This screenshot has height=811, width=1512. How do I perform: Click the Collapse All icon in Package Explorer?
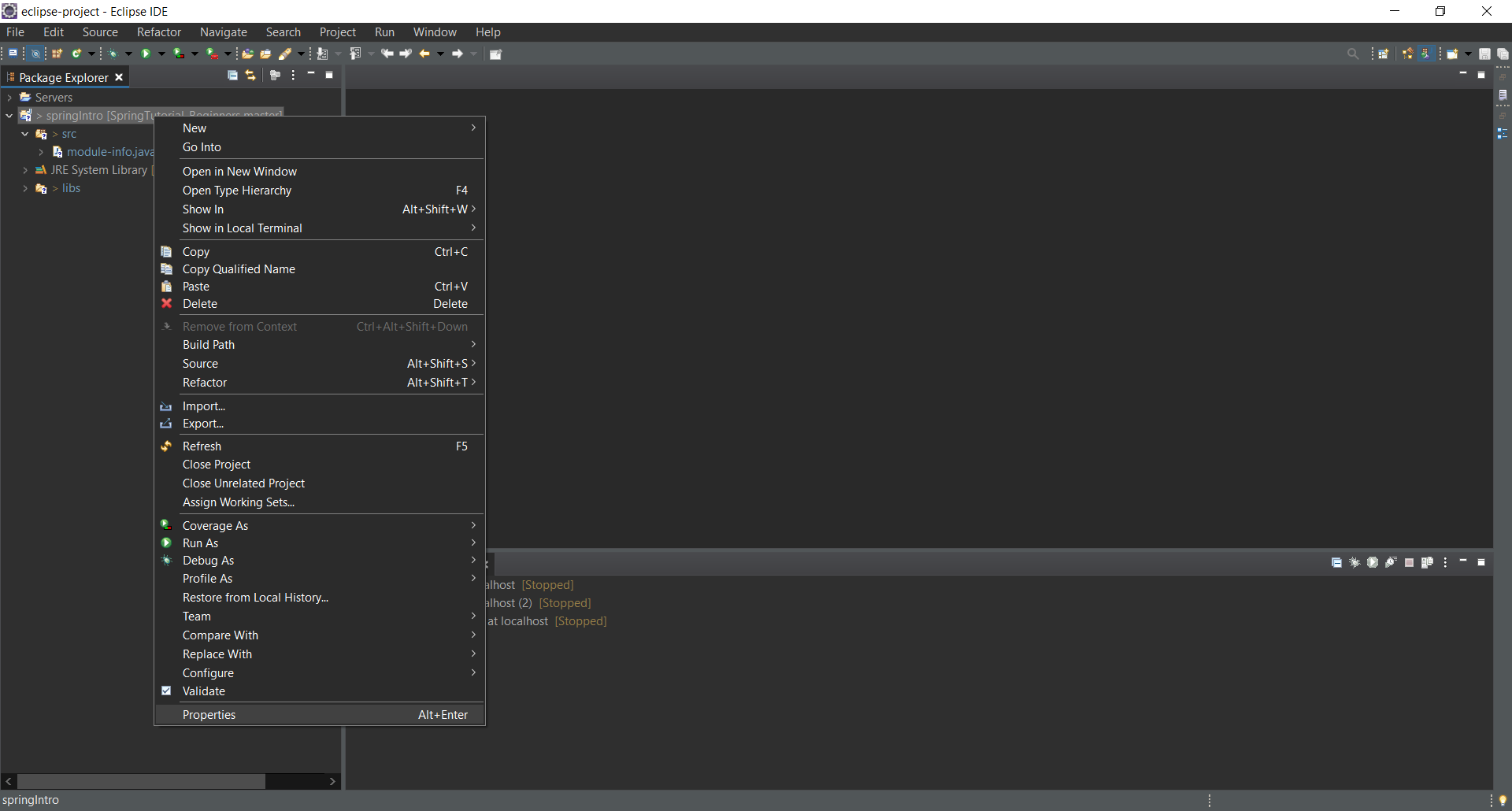(232, 75)
